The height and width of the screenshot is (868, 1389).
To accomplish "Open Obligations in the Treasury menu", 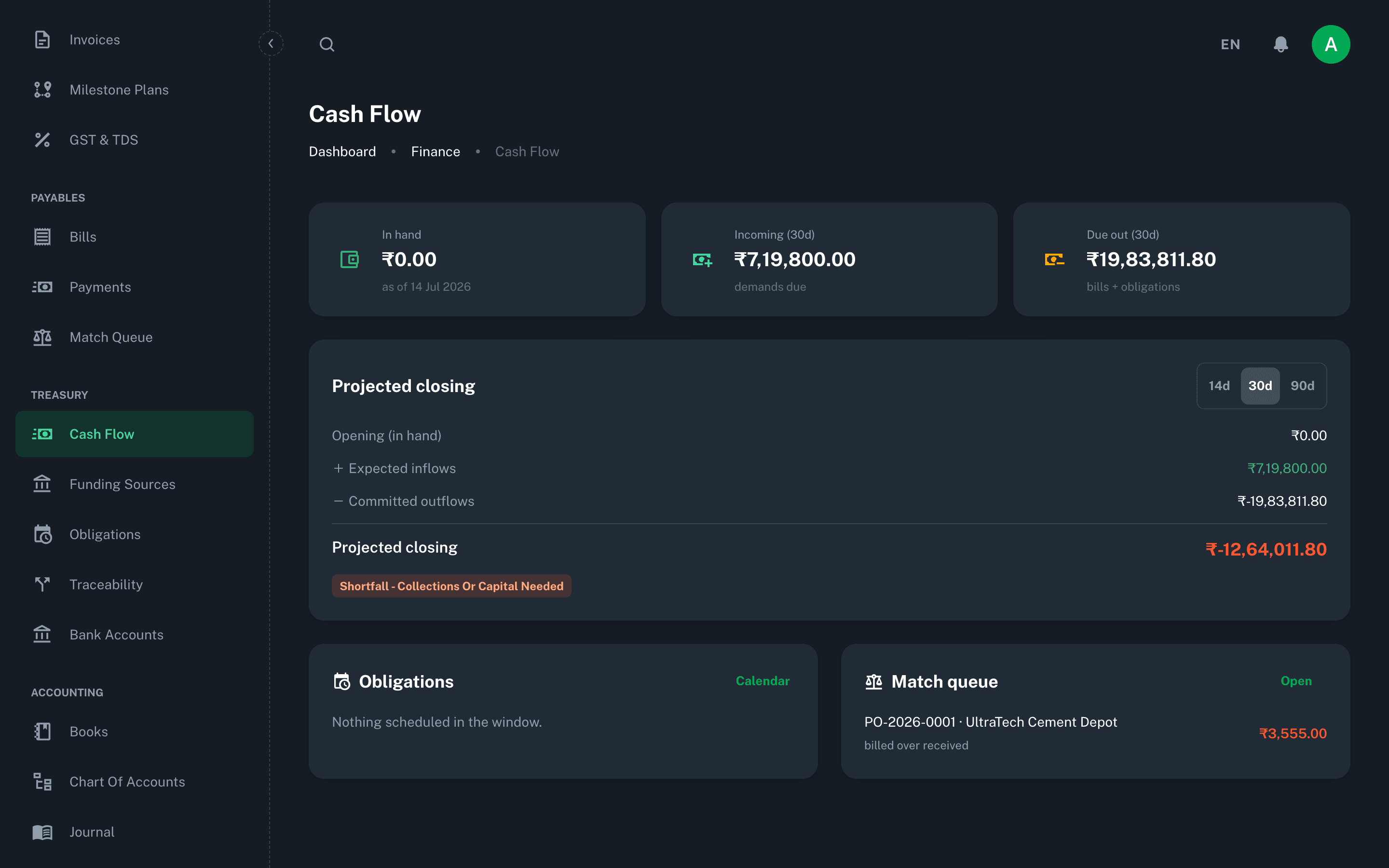I will pyautogui.click(x=134, y=534).
